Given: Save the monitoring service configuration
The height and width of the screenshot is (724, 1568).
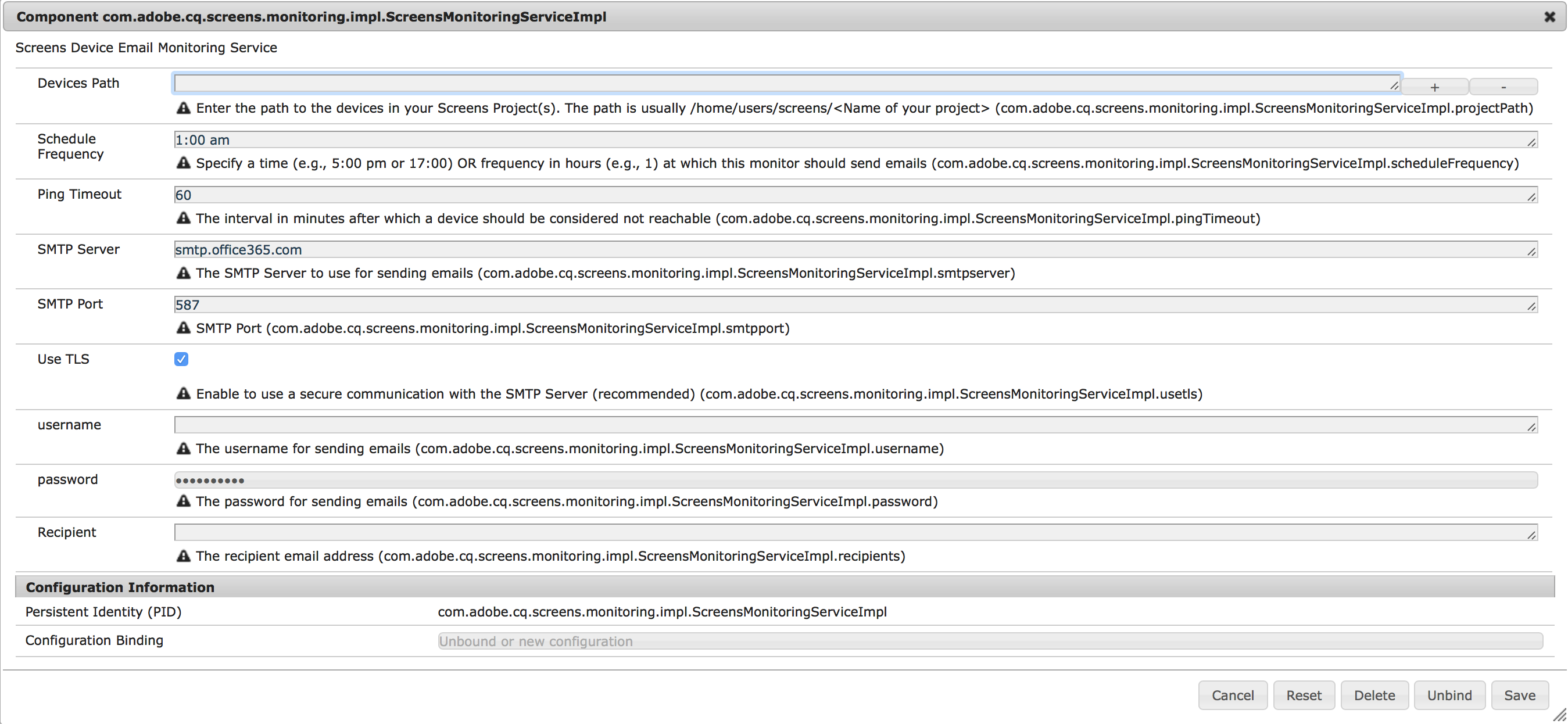Looking at the screenshot, I should coord(1519,695).
